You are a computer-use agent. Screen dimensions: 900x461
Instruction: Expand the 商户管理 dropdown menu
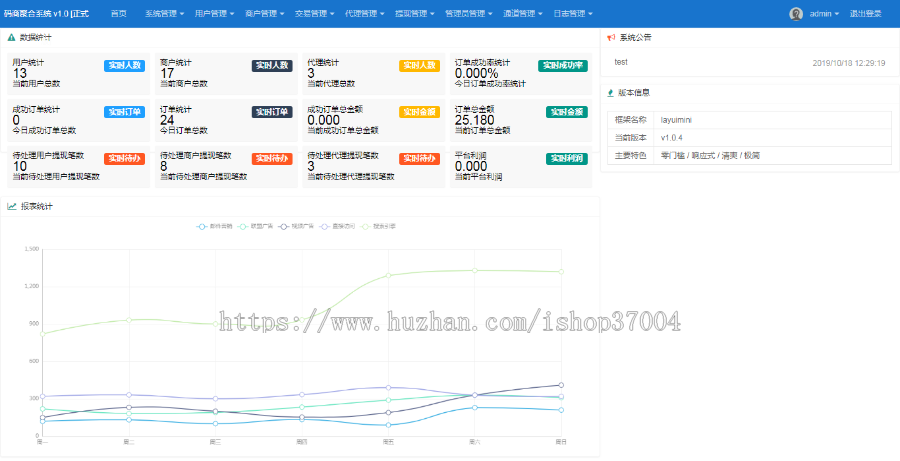[265, 14]
